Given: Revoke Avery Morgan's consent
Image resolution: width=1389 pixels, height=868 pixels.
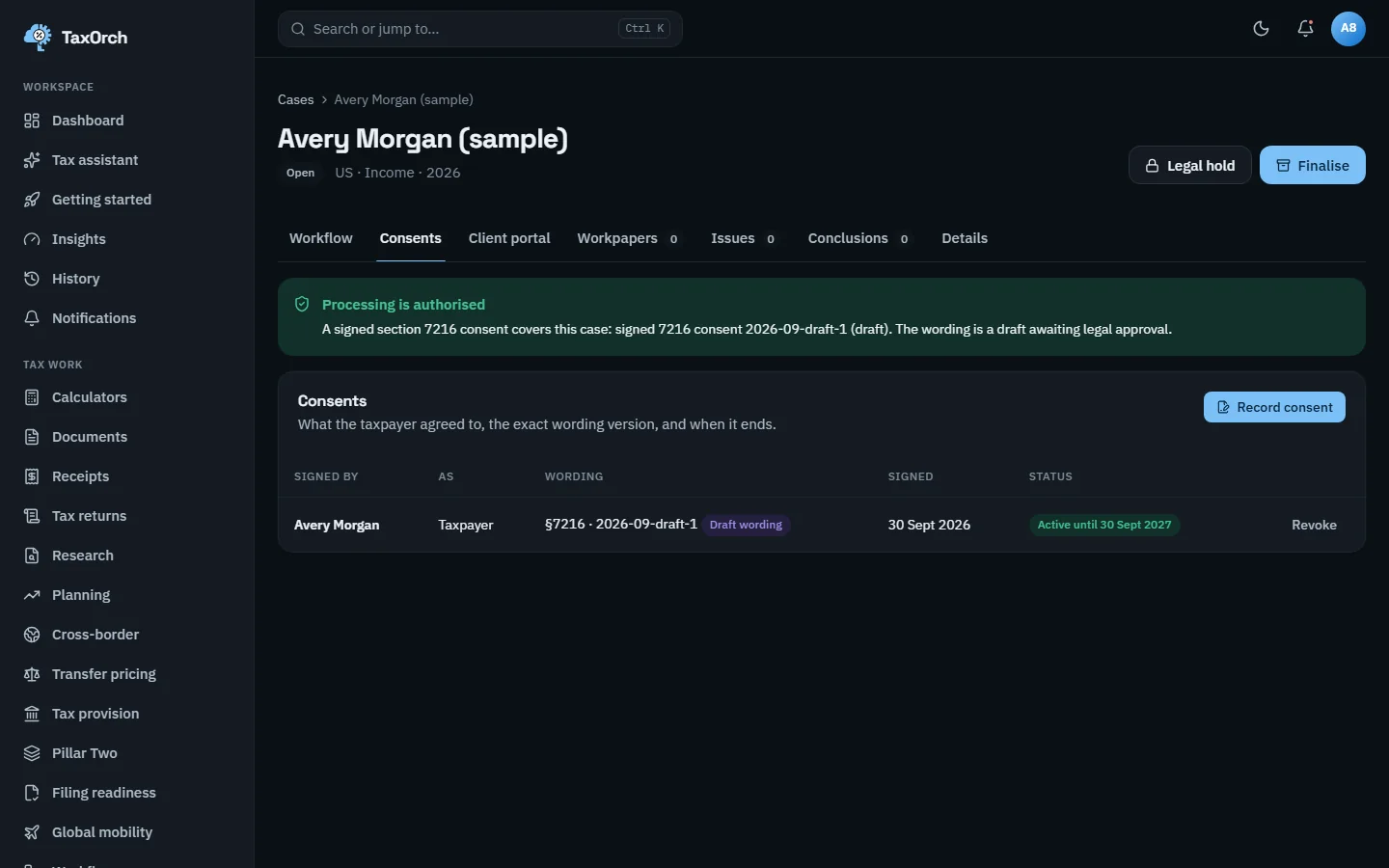Looking at the screenshot, I should tap(1314, 525).
